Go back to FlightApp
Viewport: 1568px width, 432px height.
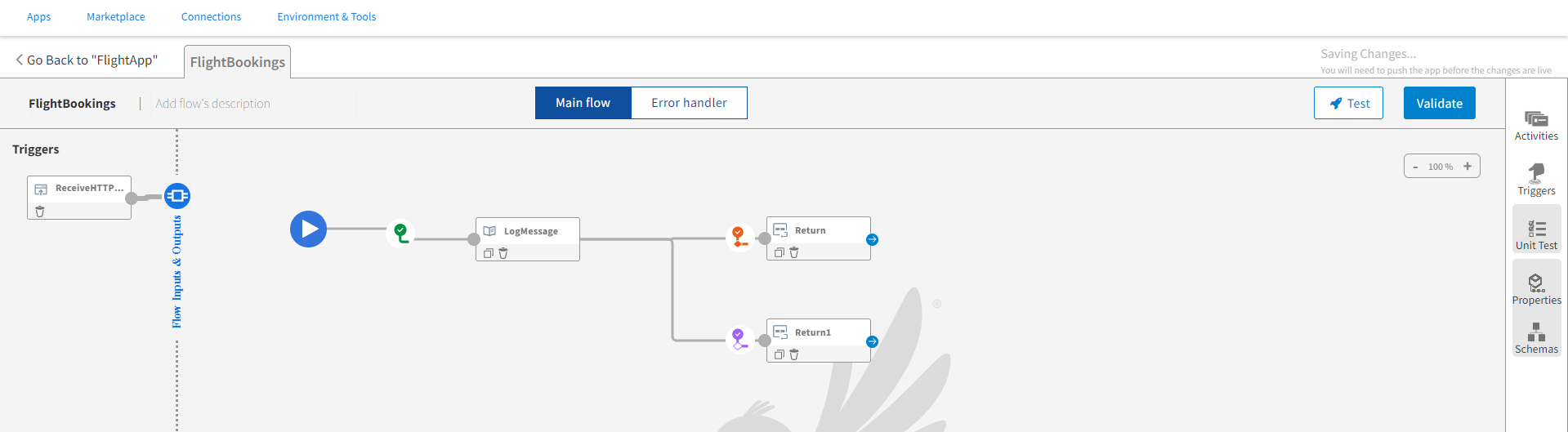coord(87,60)
